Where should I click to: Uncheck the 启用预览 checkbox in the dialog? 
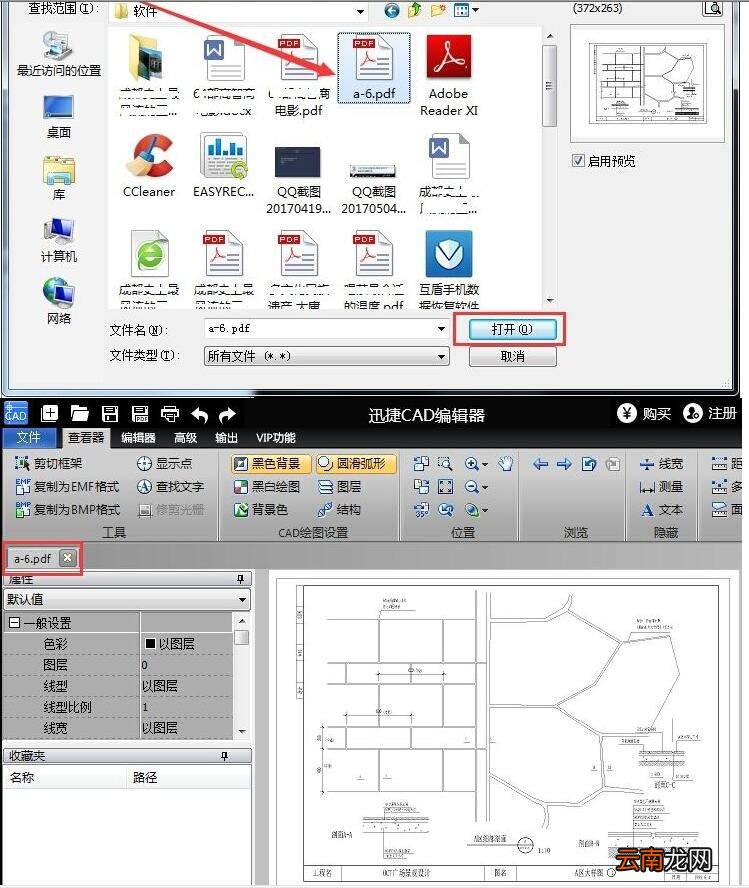click(x=578, y=160)
